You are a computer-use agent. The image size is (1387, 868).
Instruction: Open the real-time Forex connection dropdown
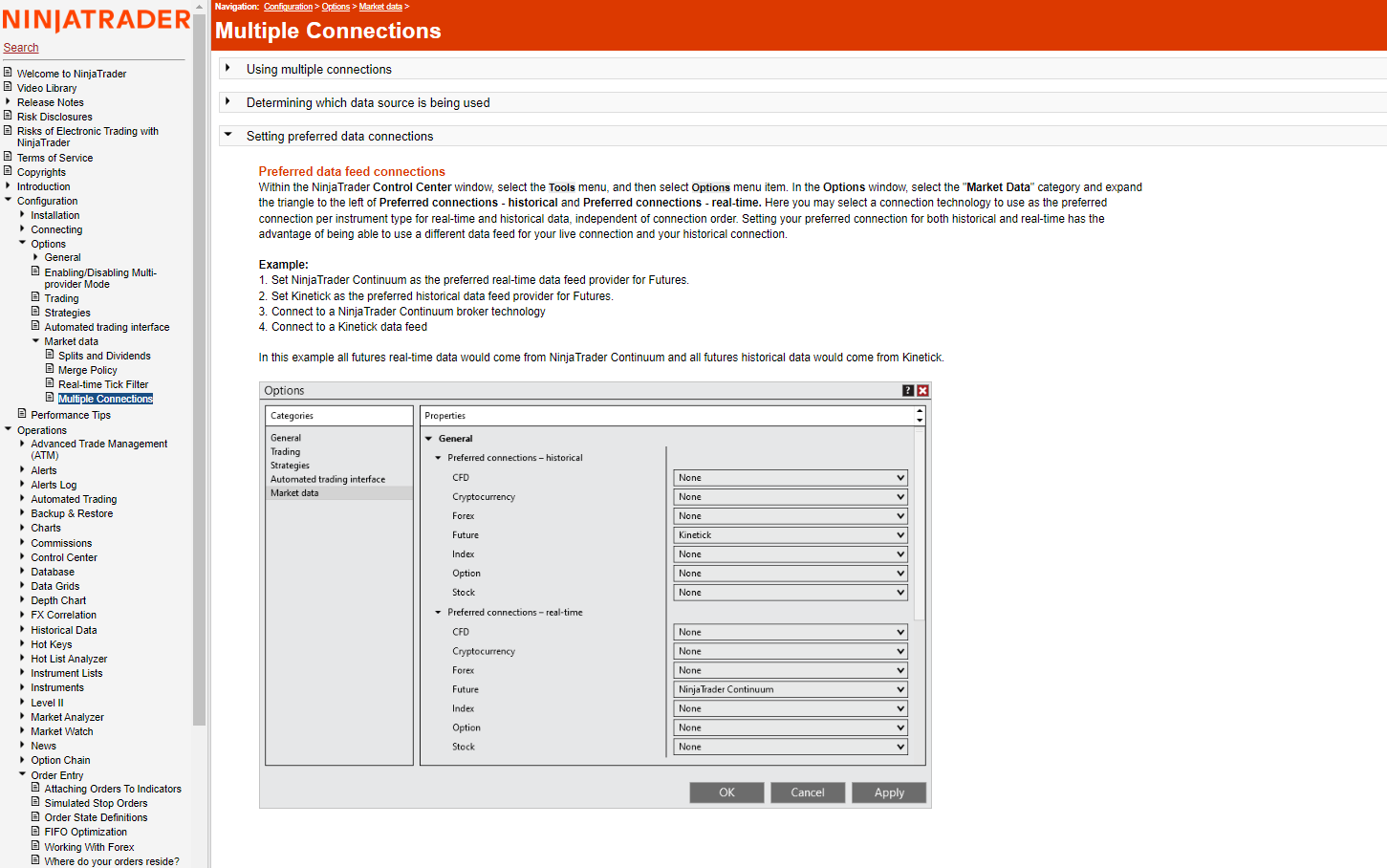791,670
